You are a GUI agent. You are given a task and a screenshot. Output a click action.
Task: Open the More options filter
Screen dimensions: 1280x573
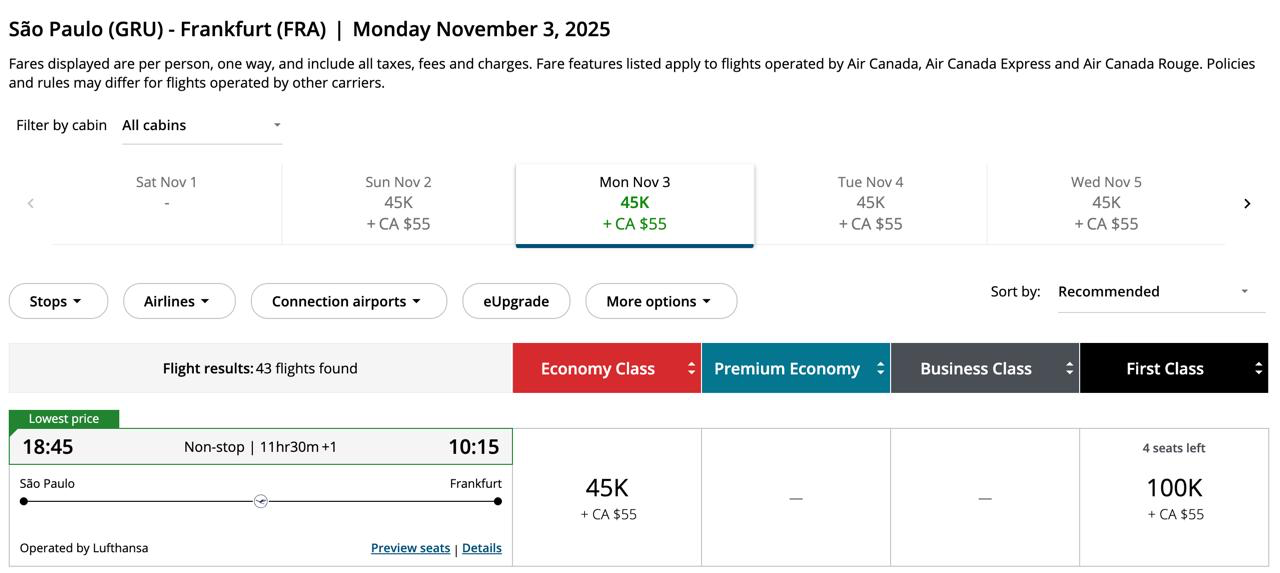[660, 301]
